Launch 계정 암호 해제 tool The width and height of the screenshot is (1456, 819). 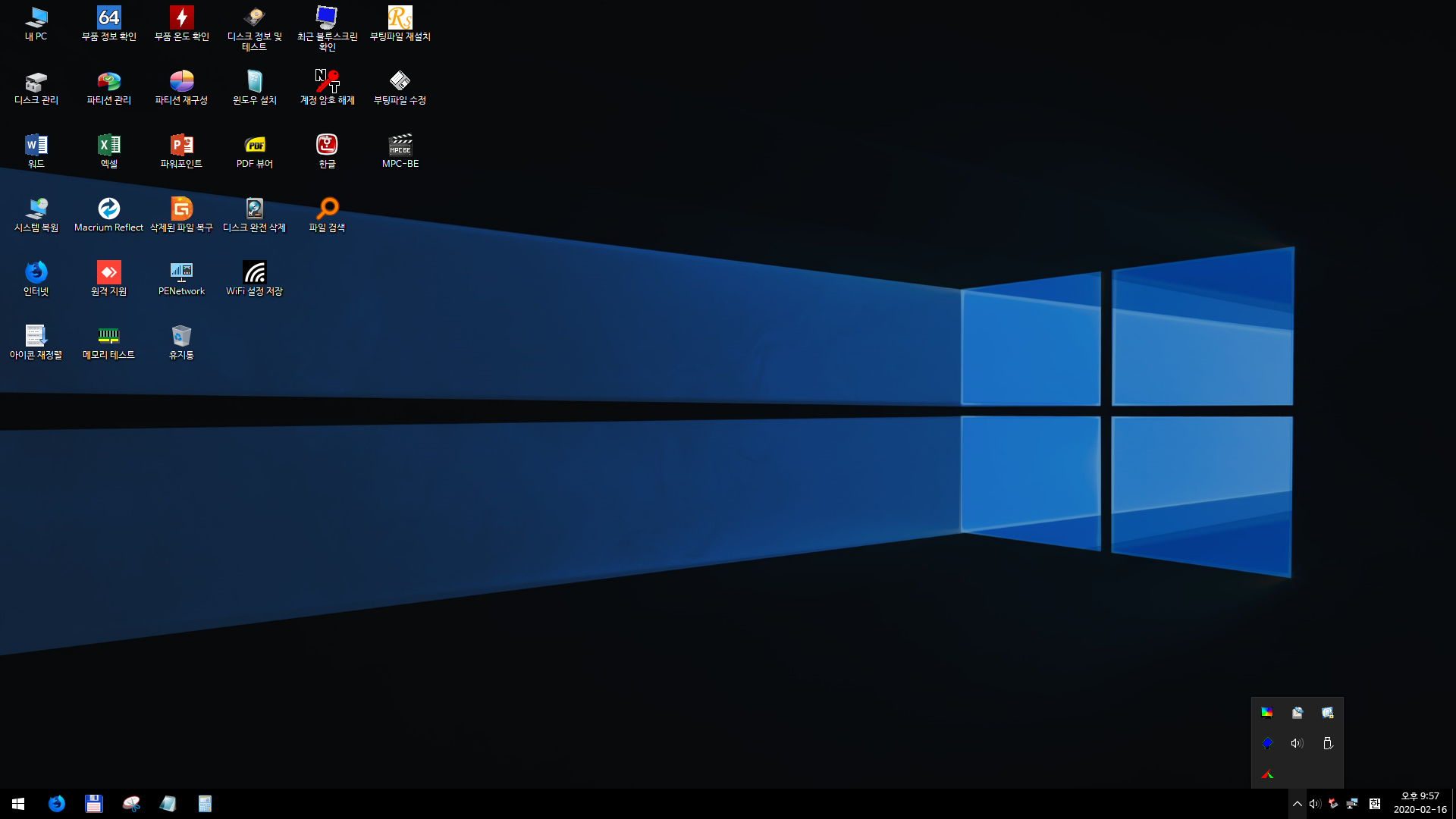pyautogui.click(x=327, y=87)
